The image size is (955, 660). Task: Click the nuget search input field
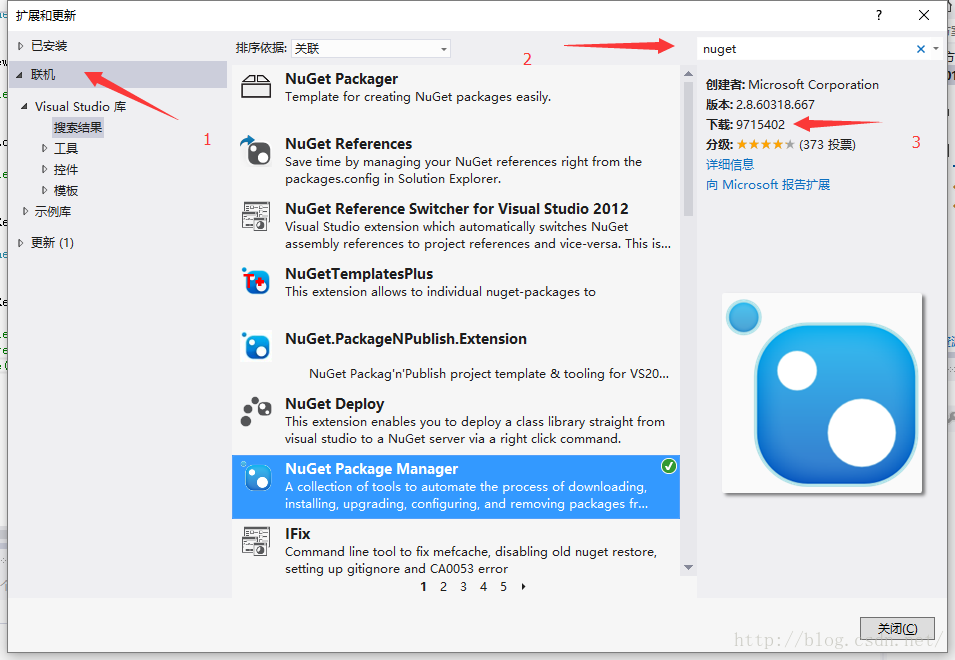coord(805,49)
